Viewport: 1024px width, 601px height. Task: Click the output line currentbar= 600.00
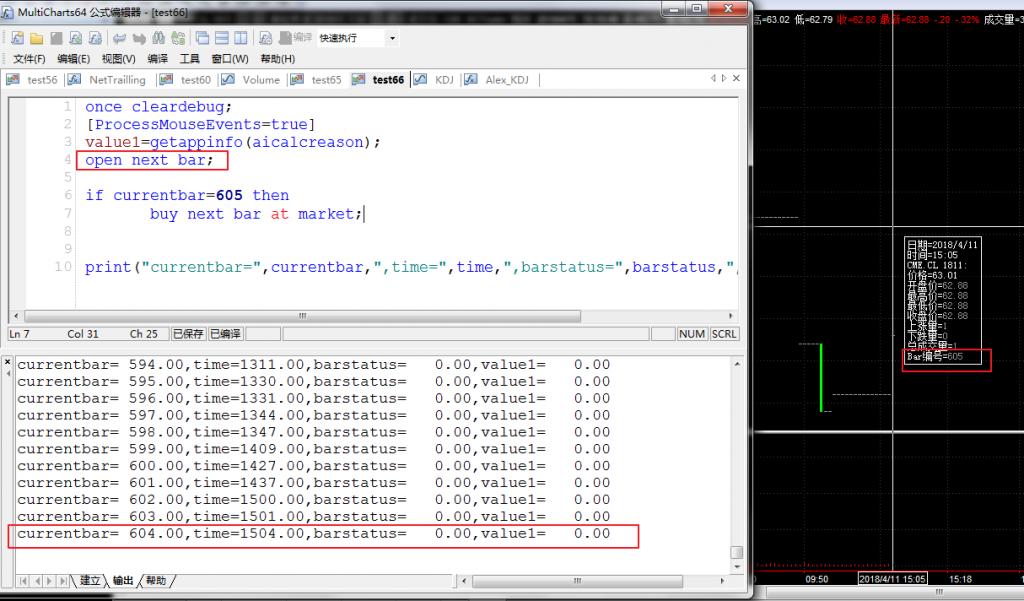[313, 466]
